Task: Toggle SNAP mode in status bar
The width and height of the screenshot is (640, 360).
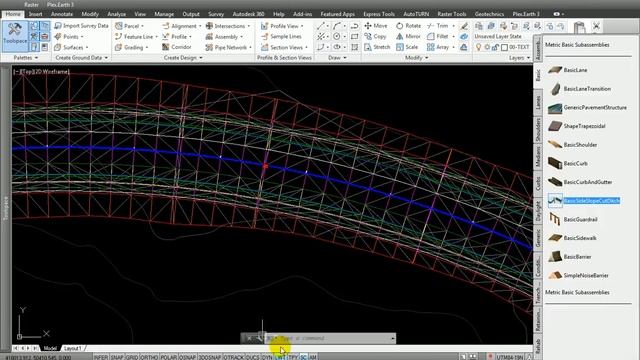Action: tap(116, 357)
